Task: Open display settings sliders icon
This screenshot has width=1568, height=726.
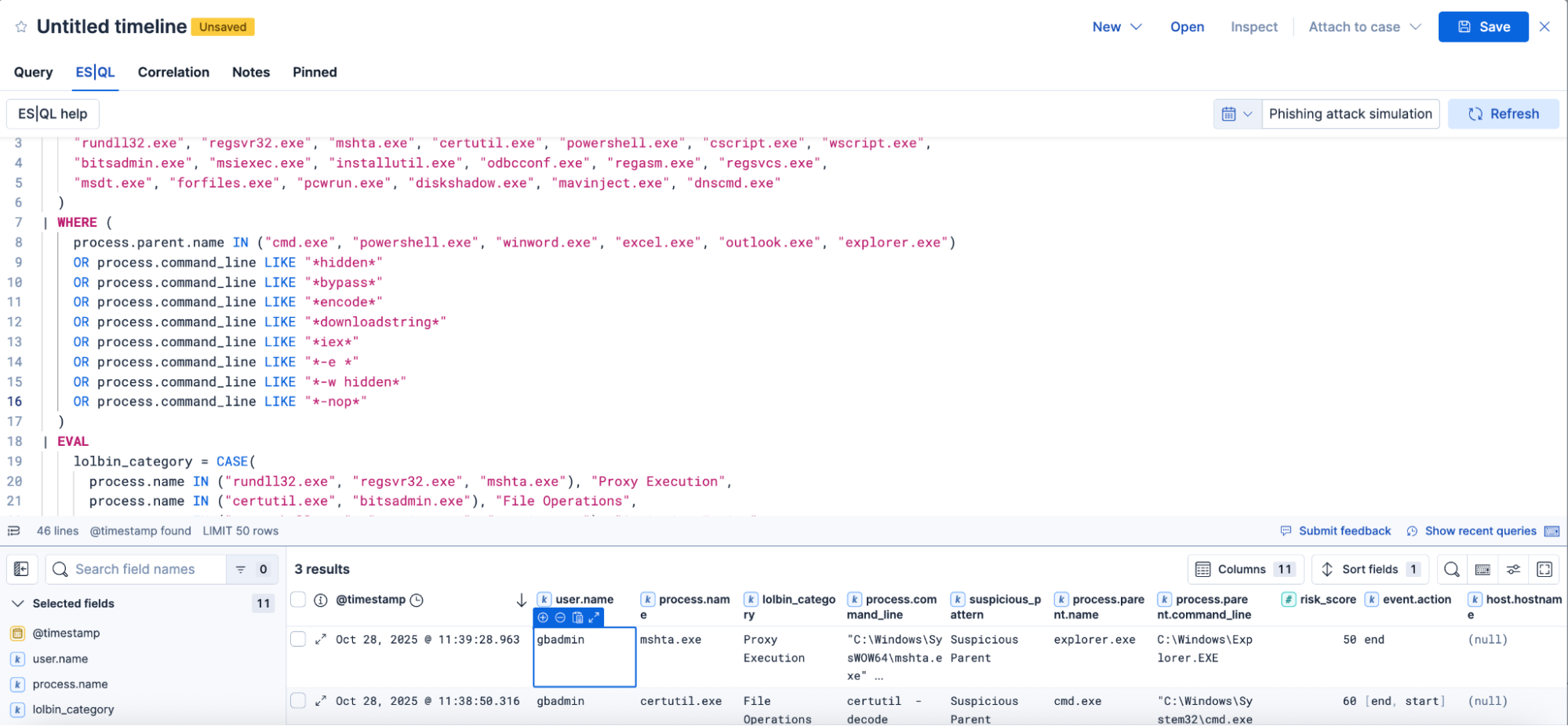Action: pyautogui.click(x=1513, y=569)
